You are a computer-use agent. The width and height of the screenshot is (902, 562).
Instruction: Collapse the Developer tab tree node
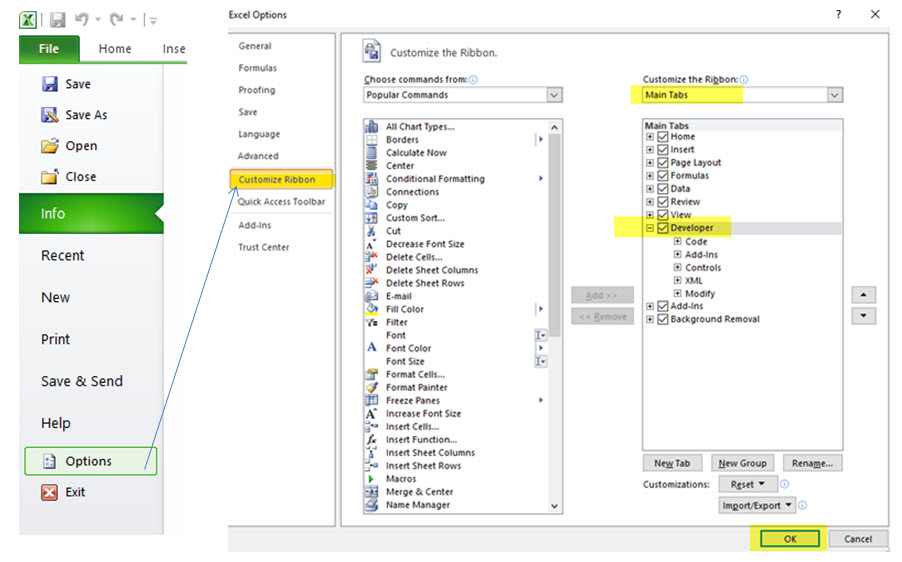pos(649,228)
